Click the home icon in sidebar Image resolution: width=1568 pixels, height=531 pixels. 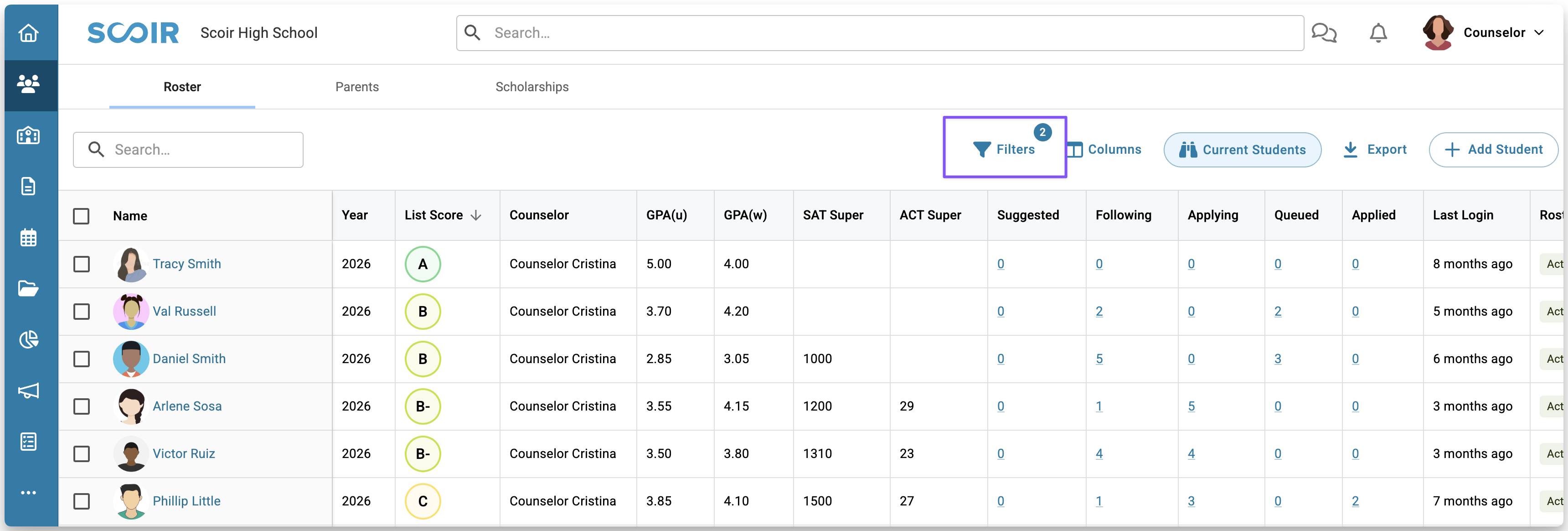pyautogui.click(x=29, y=33)
